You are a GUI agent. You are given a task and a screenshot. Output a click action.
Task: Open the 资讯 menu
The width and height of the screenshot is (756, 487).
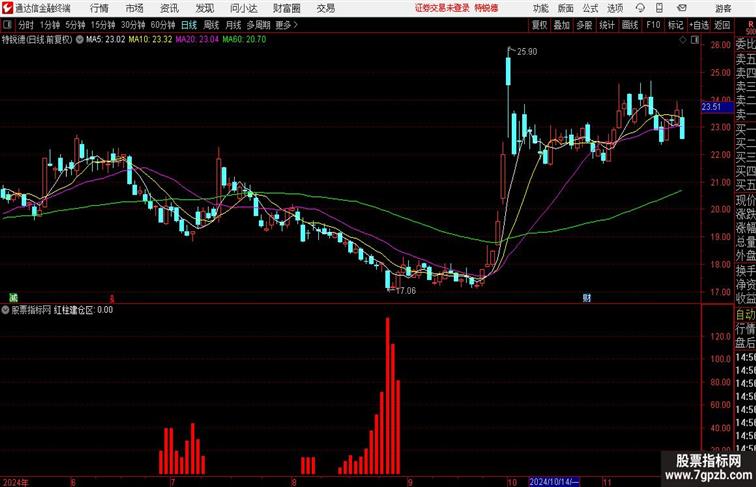coord(169,8)
